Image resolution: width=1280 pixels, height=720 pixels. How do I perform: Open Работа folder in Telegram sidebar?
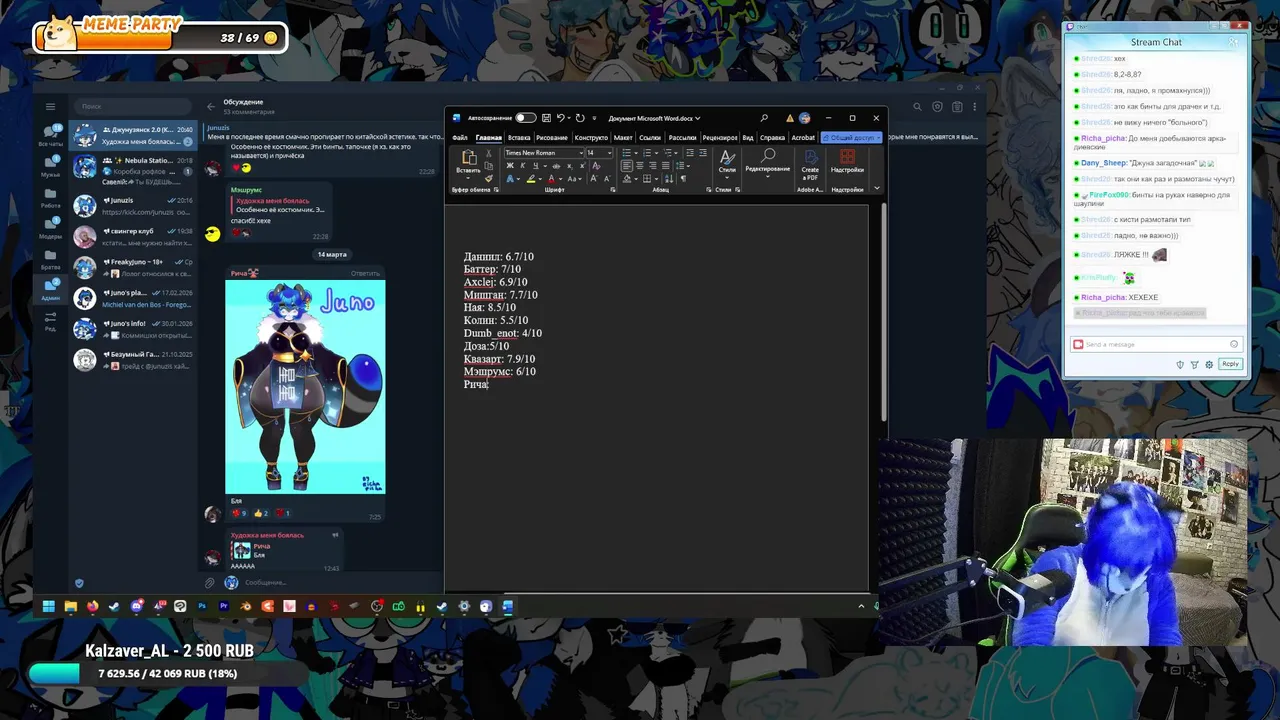click(x=50, y=197)
